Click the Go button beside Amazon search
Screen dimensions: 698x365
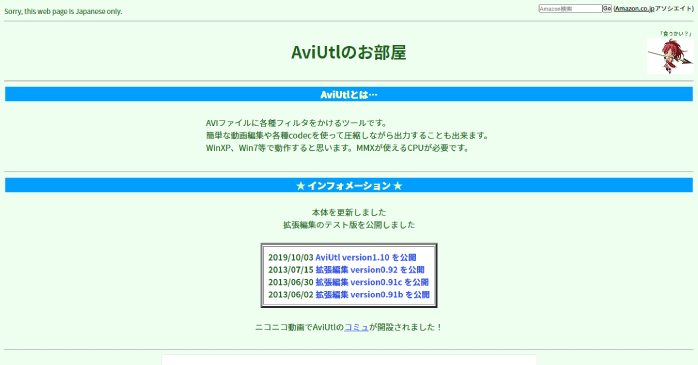click(x=607, y=8)
